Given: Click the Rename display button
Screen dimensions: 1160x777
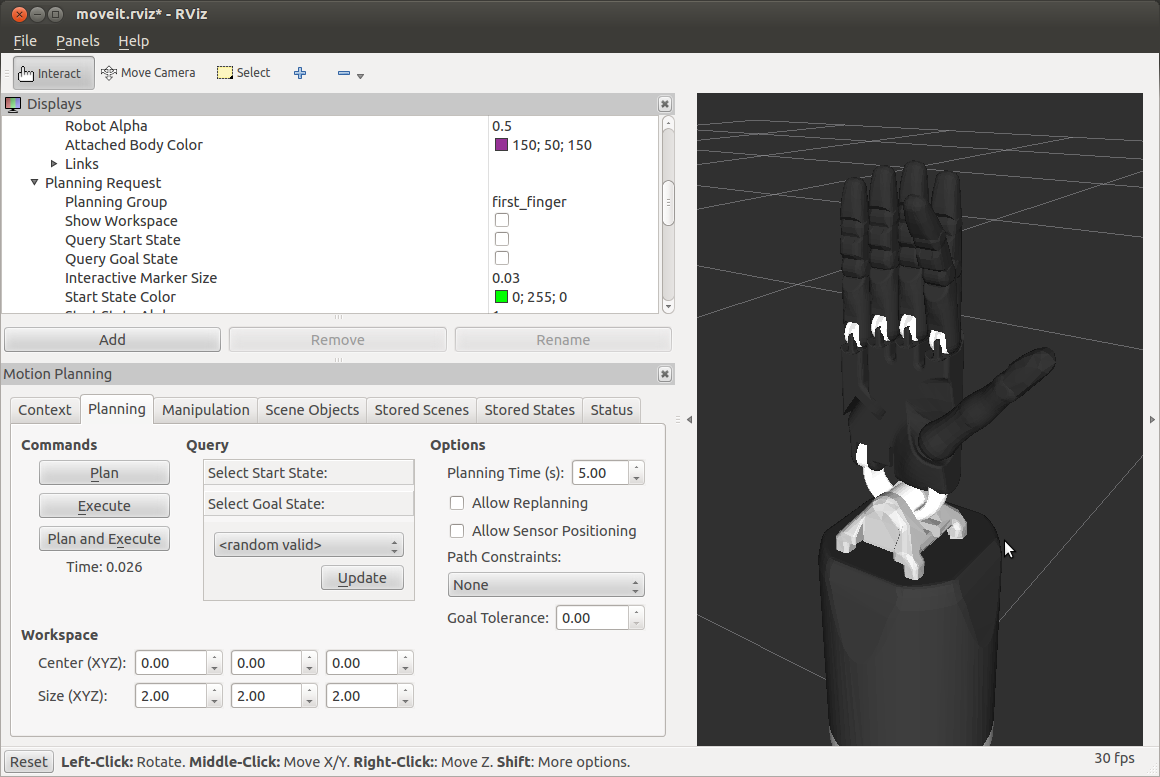Looking at the screenshot, I should (563, 340).
